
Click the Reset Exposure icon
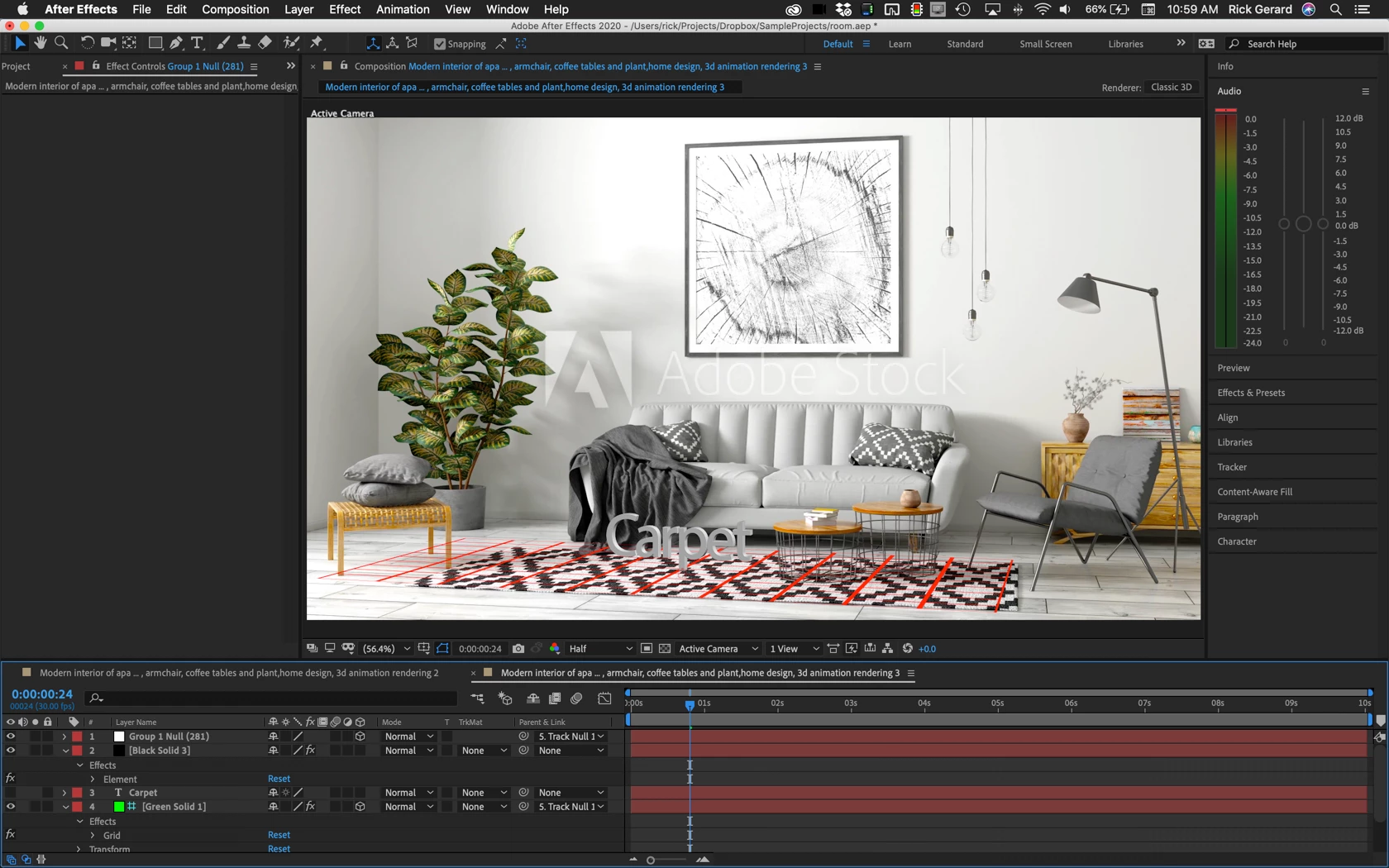click(908, 649)
